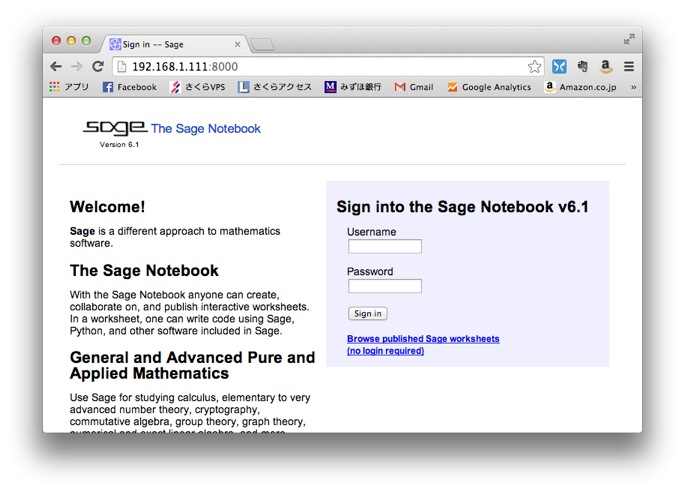Click the Sage logo in page header
685x492 pixels.
pyautogui.click(x=114, y=128)
